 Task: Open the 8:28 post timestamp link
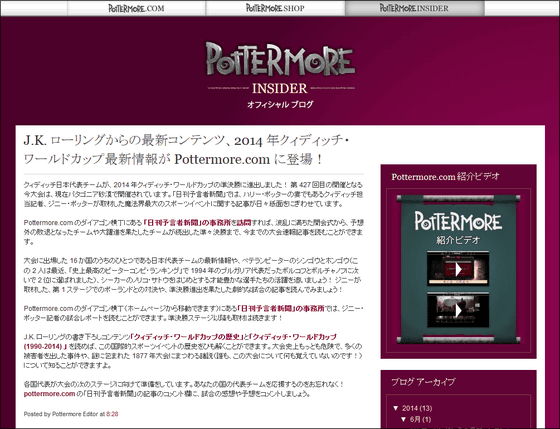point(112,414)
